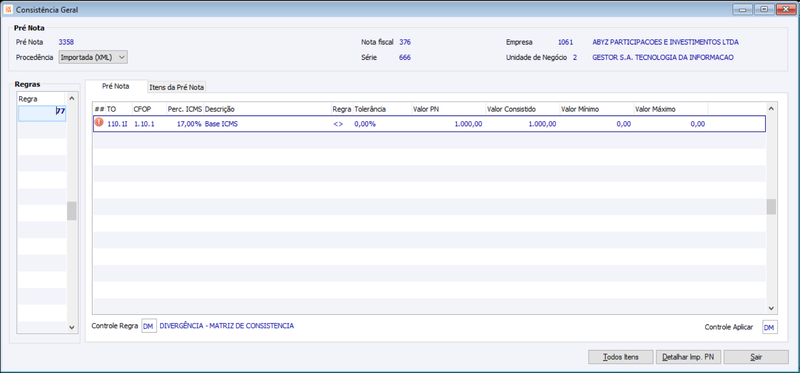
Task: Click the Base ICMS description cell
Action: (x=267, y=124)
